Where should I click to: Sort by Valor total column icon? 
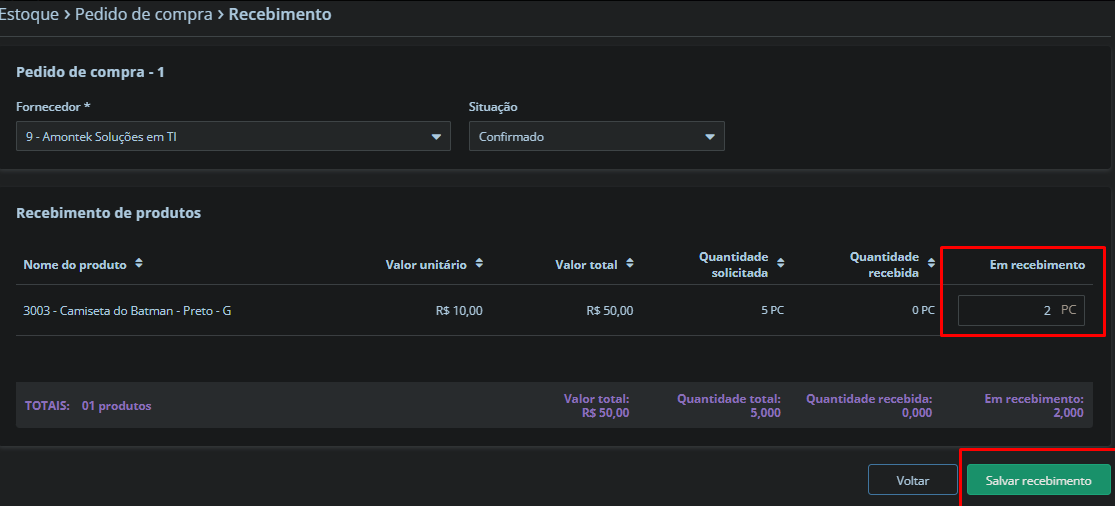(x=630, y=264)
